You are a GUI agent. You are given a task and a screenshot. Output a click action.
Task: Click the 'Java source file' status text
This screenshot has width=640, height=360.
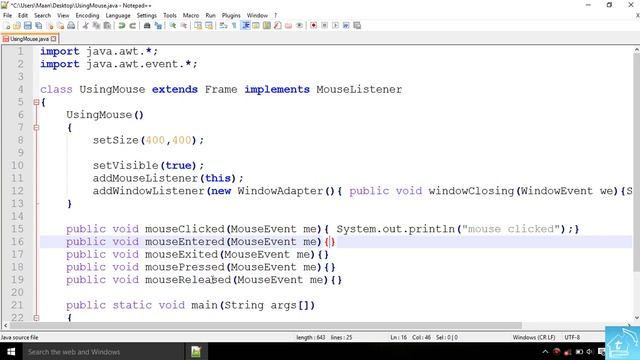tap(20, 338)
